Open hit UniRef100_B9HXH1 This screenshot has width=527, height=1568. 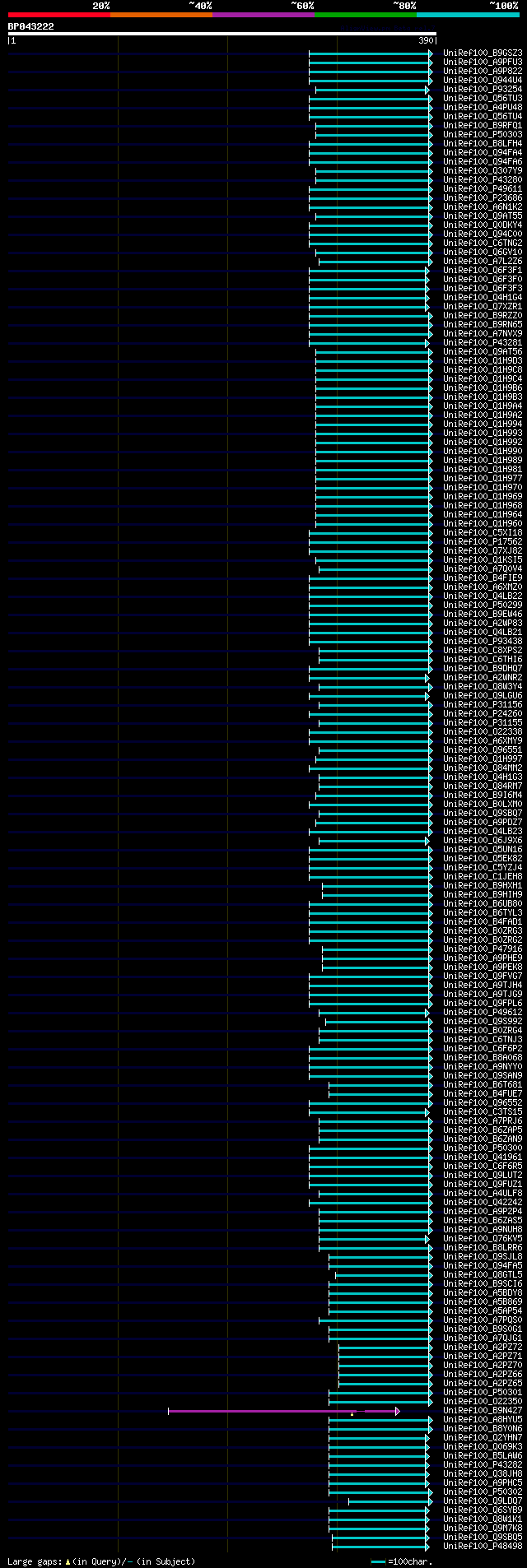click(483, 886)
